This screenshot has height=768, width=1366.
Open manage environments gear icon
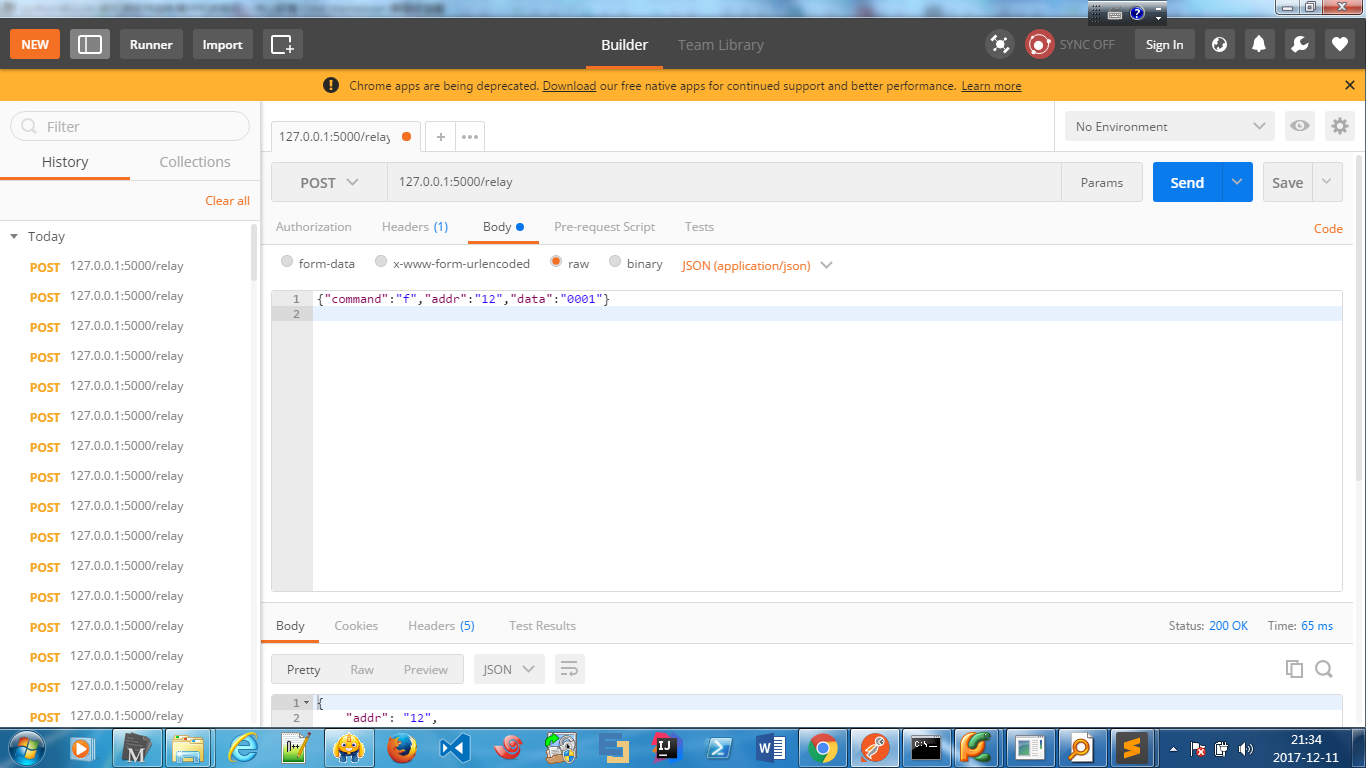coord(1340,126)
